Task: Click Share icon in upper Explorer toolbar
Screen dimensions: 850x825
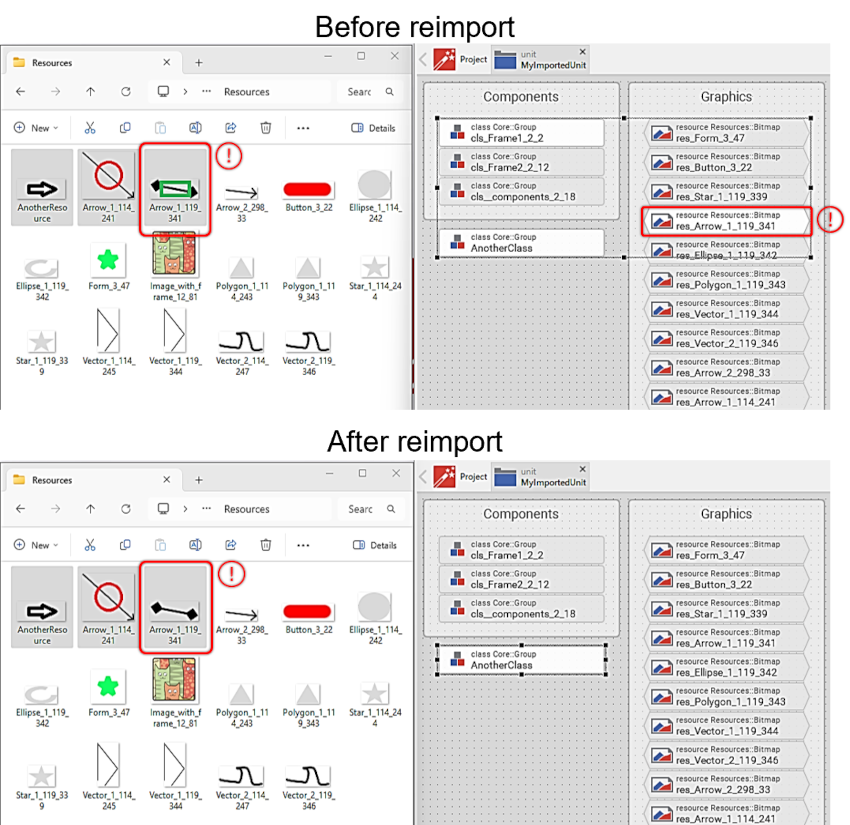Action: pyautogui.click(x=231, y=128)
